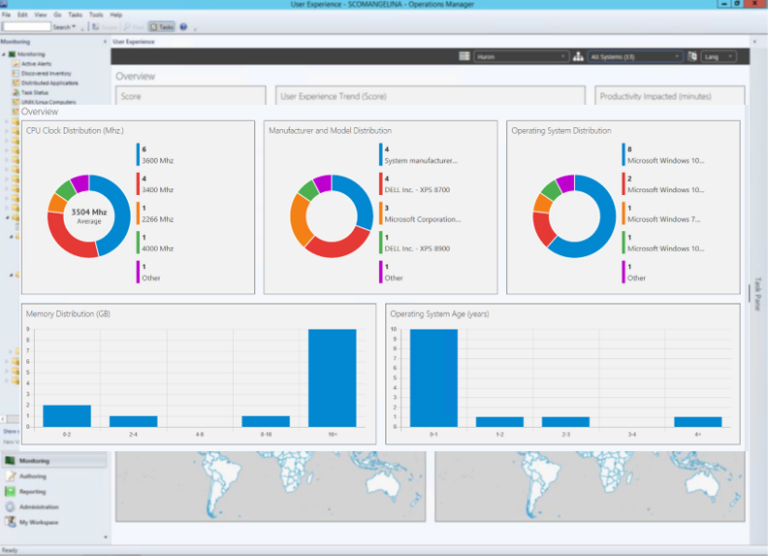Open the Tools menu
768x556 pixels.
coord(96,15)
